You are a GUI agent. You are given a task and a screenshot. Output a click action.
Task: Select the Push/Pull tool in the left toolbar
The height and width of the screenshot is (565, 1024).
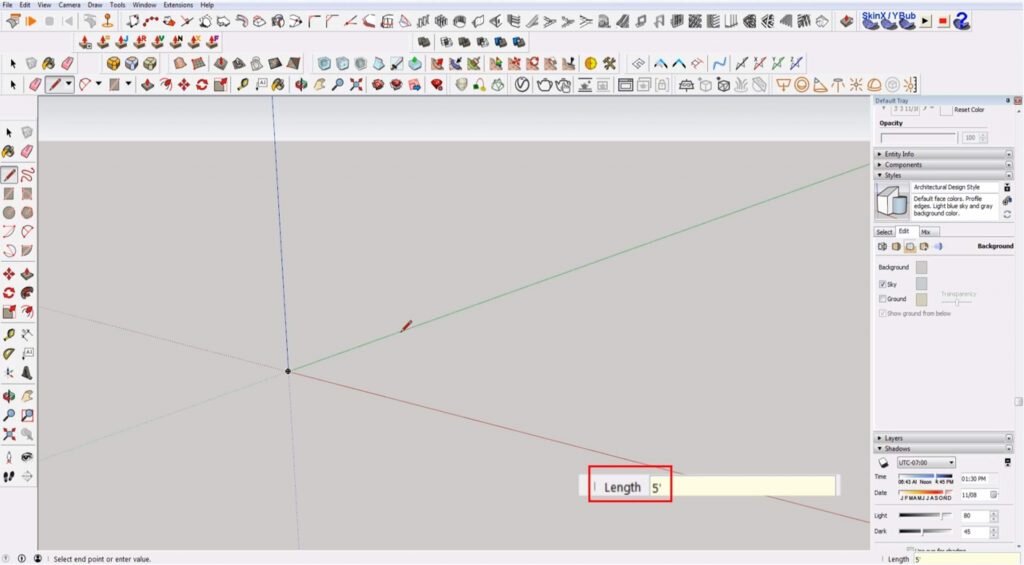27,274
